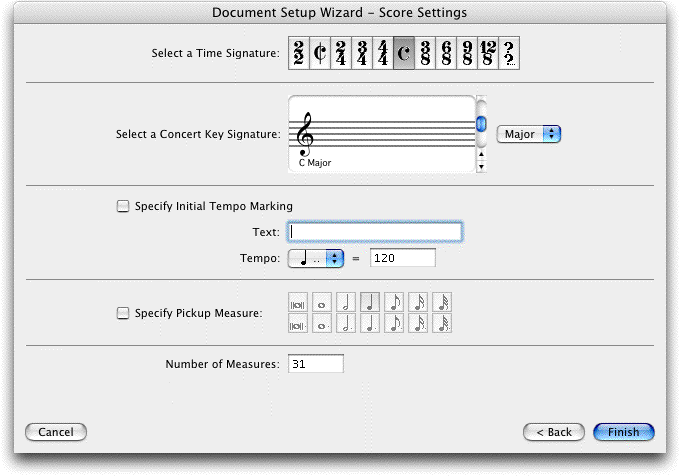
Task: Choose the cut time signature icon
Action: [320, 53]
